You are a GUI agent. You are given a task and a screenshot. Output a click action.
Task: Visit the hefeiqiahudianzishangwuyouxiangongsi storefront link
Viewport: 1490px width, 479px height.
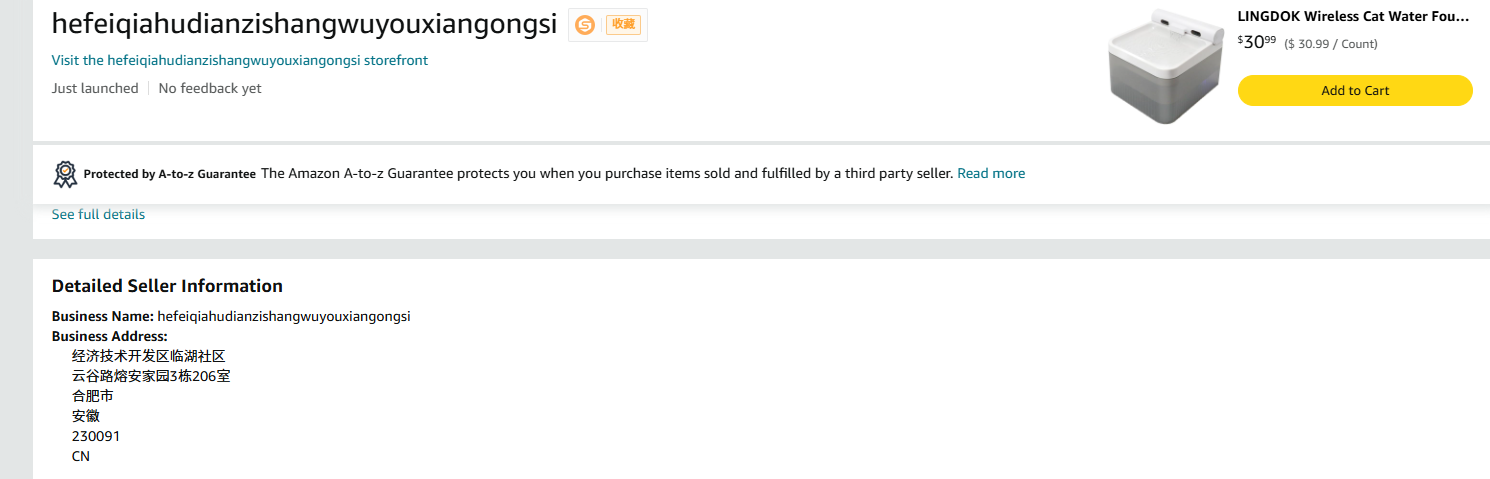(x=240, y=60)
